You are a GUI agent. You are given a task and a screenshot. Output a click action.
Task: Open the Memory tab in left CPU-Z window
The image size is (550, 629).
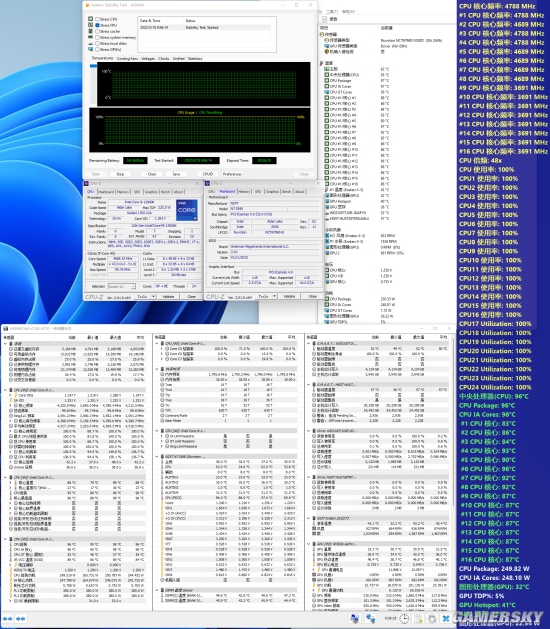coord(123,192)
